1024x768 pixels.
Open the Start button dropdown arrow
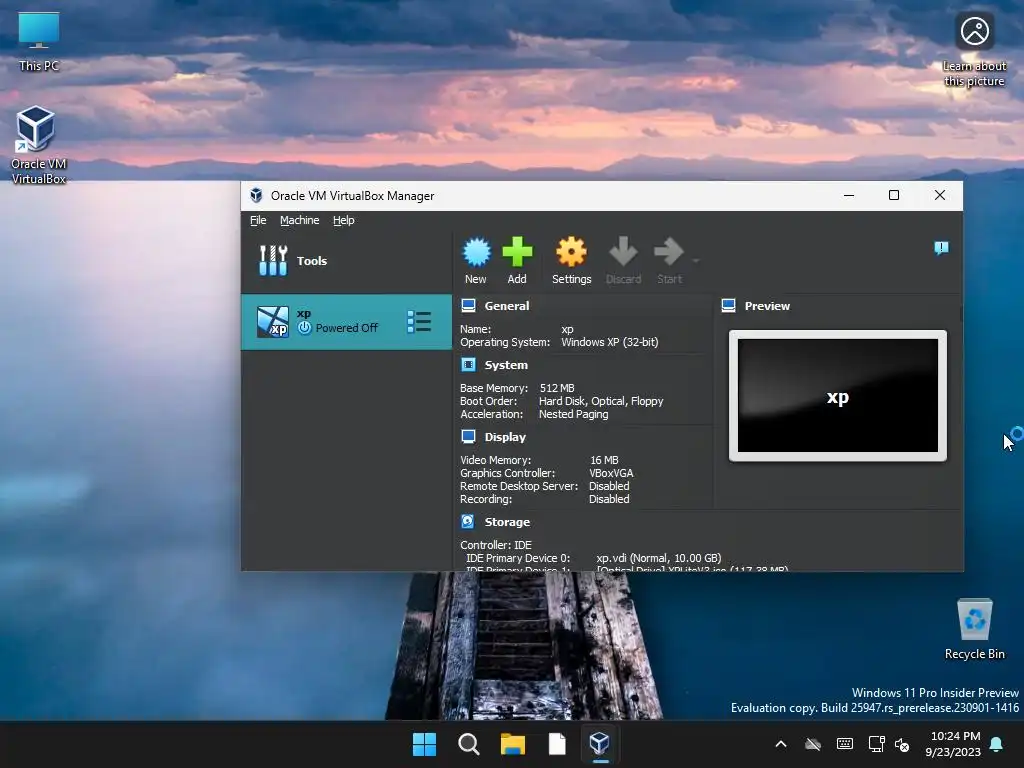click(696, 261)
